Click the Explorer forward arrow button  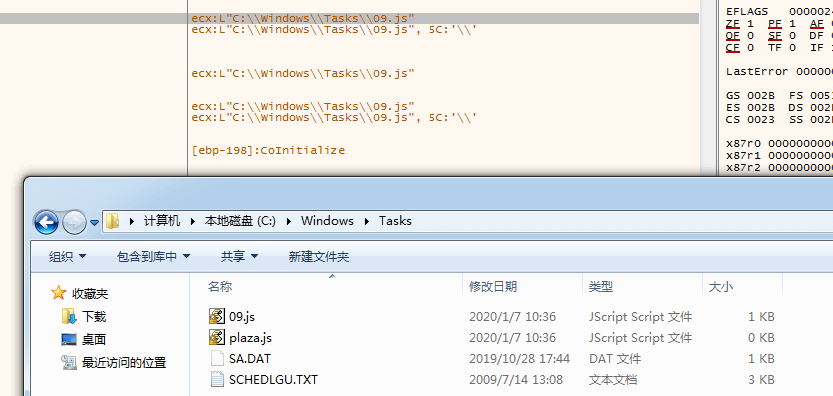pyautogui.click(x=74, y=223)
